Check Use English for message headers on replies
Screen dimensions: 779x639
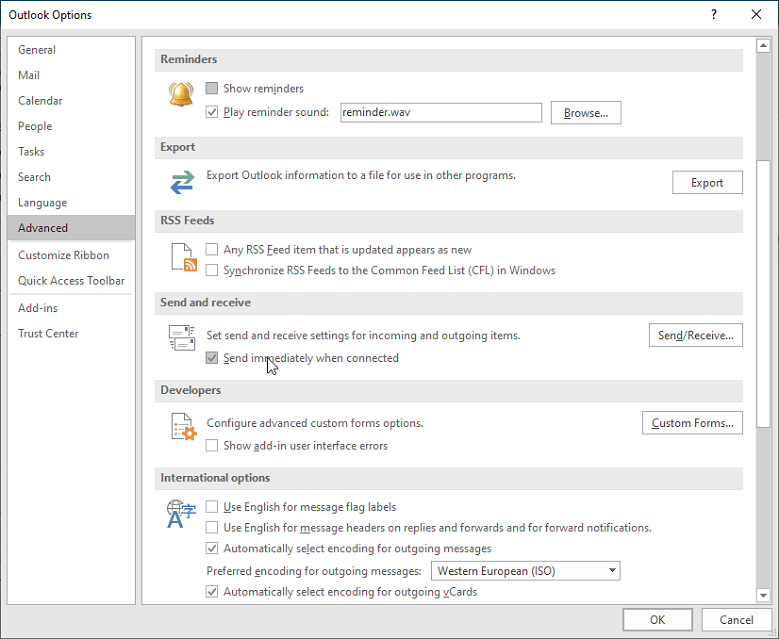click(x=212, y=528)
